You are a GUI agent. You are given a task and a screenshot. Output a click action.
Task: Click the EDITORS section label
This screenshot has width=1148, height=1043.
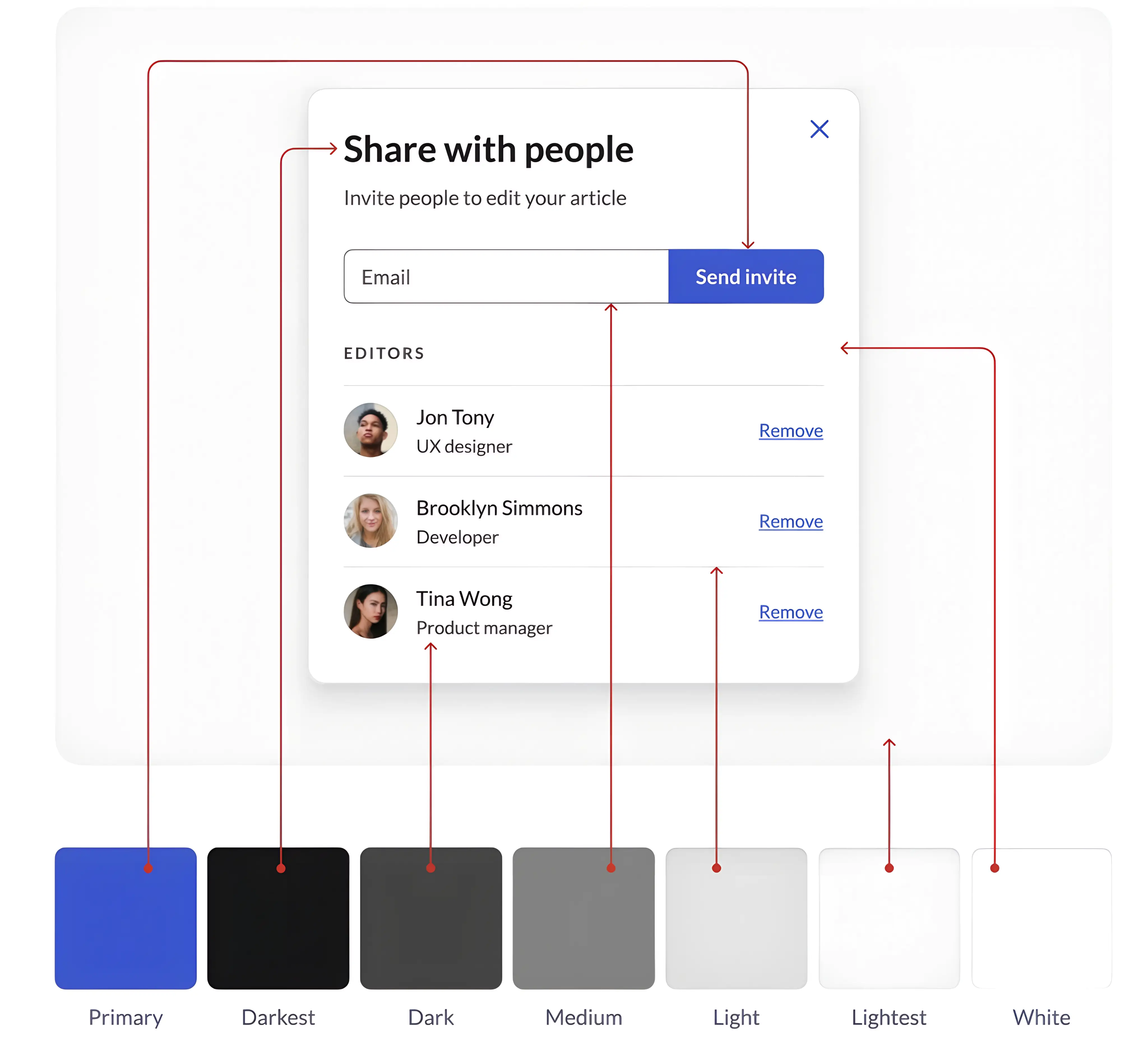(x=384, y=354)
